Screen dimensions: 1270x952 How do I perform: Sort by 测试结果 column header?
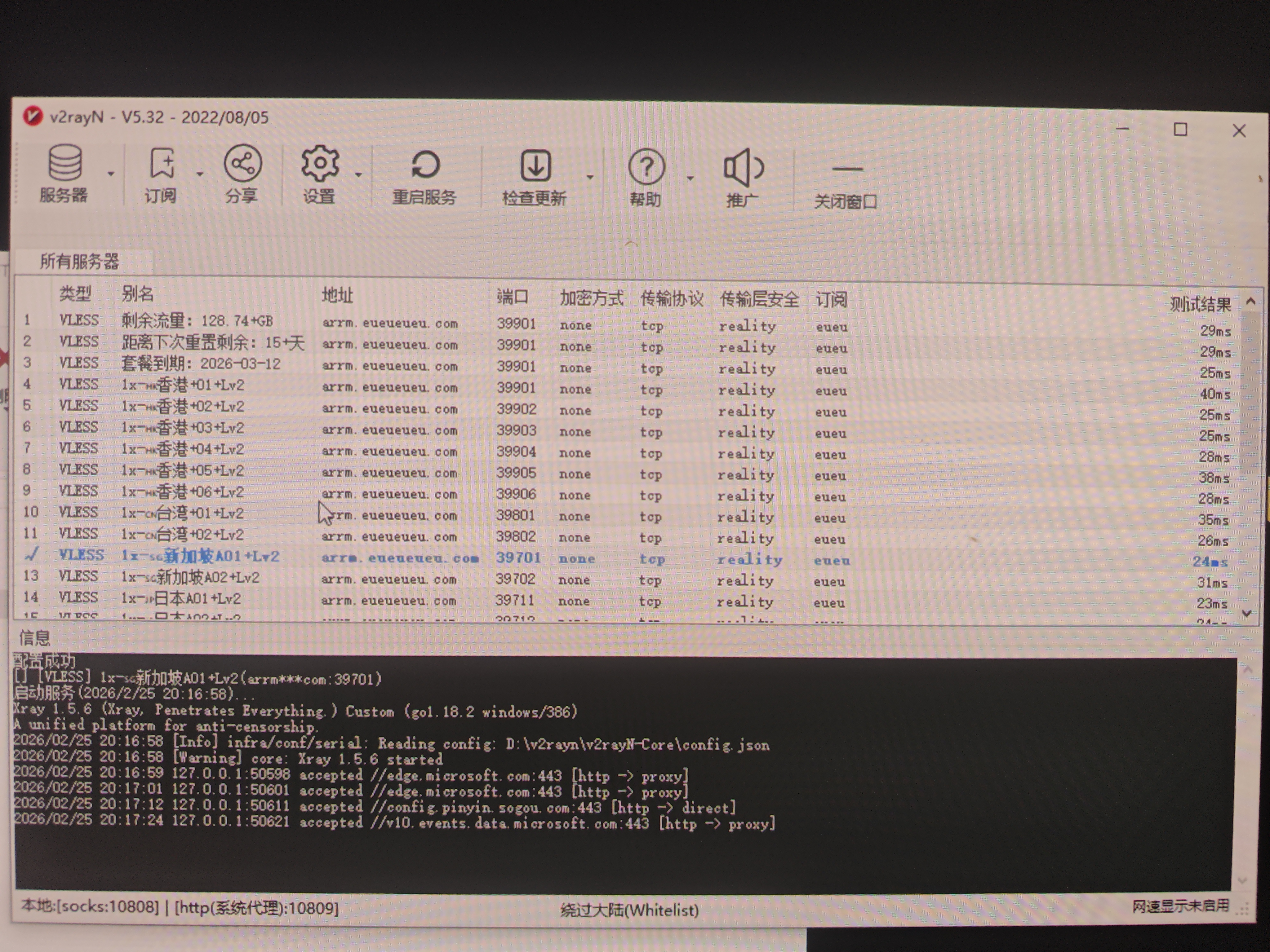(x=1200, y=304)
